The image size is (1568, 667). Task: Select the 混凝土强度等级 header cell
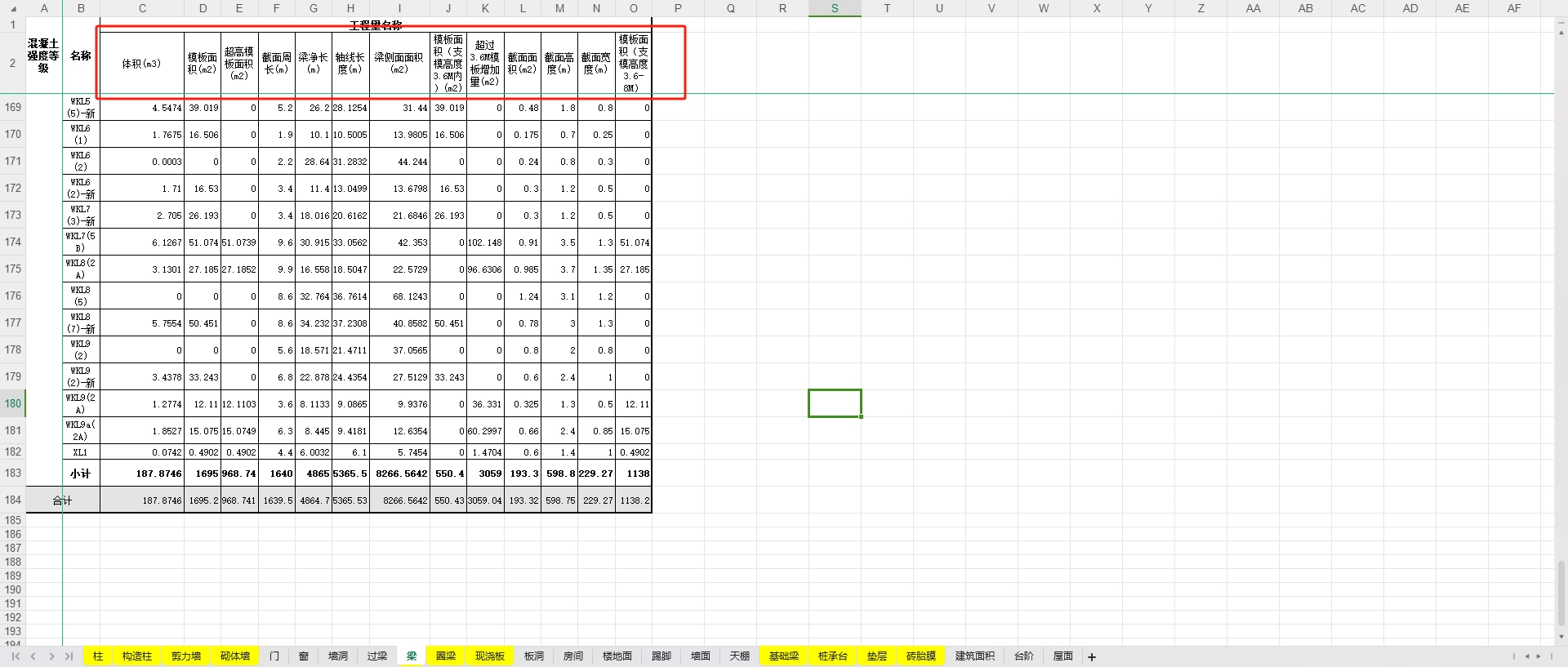[44, 56]
